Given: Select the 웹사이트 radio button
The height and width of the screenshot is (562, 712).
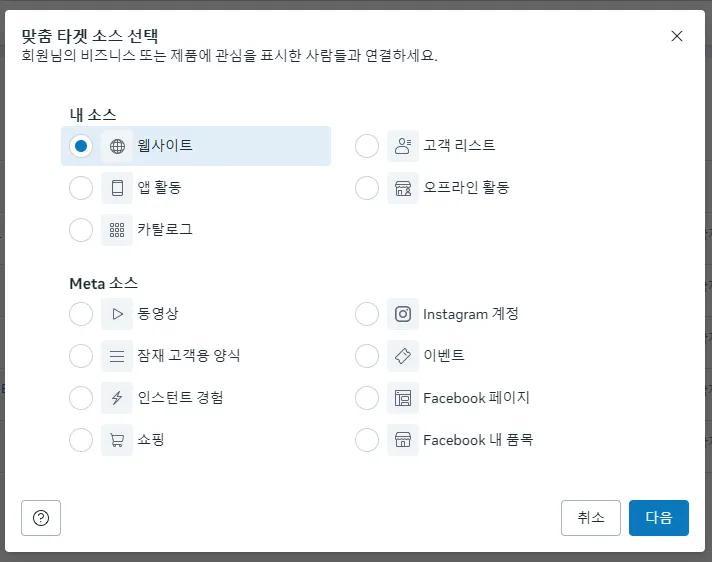Looking at the screenshot, I should [81, 146].
